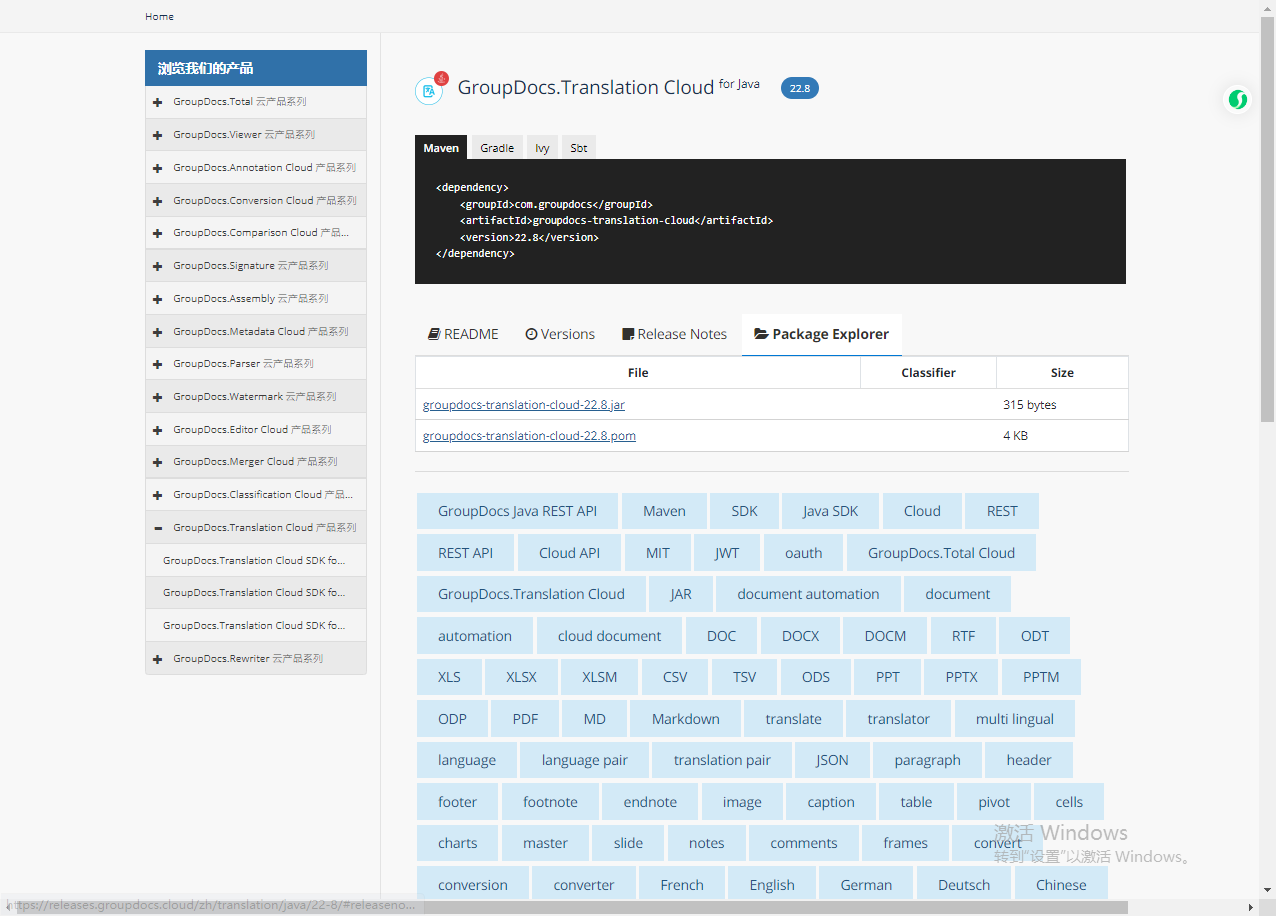
Task: Expand GroupDocs.Signature plus icon
Action: [x=157, y=266]
